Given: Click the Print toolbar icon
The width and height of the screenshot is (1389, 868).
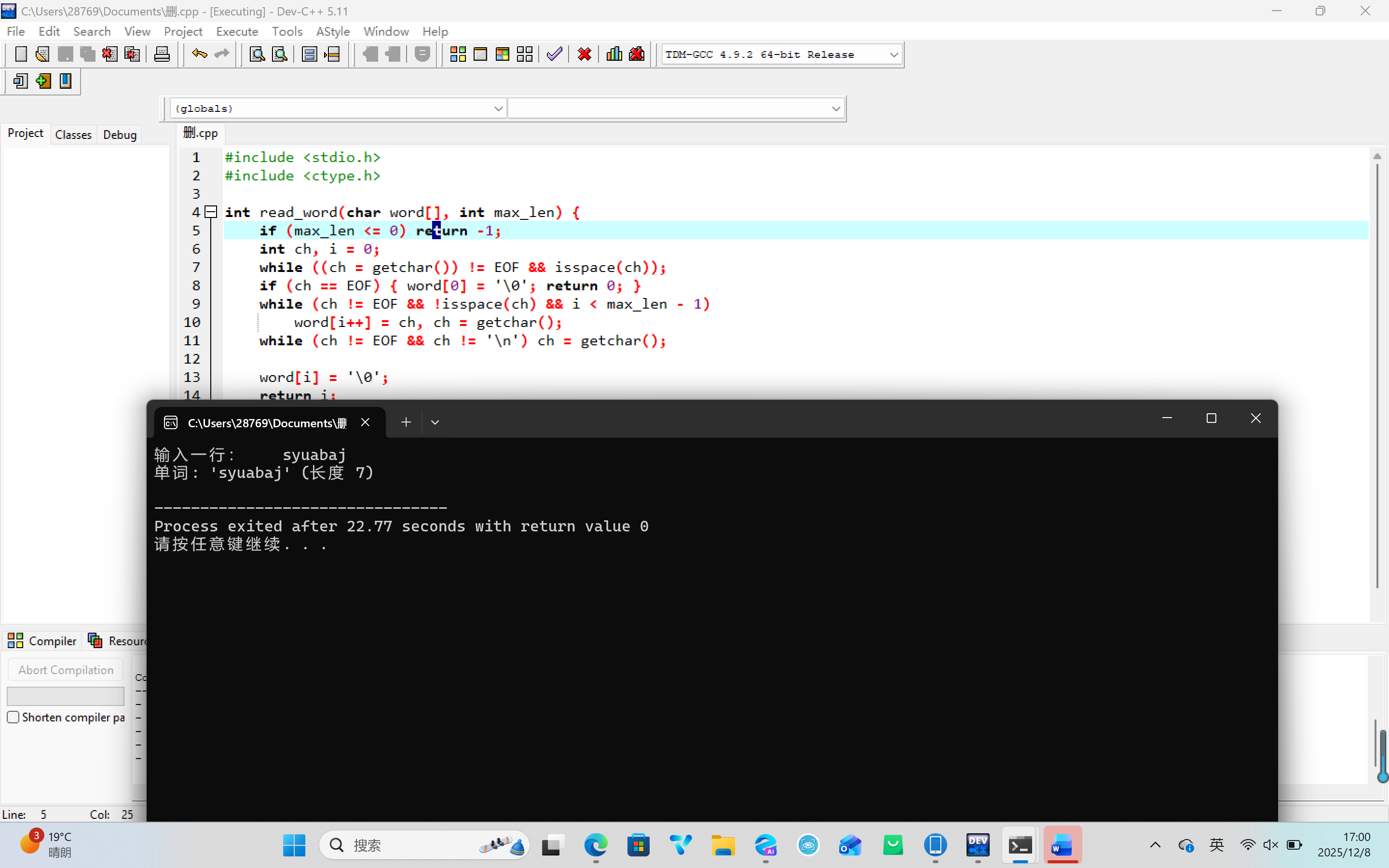Looking at the screenshot, I should point(162,54).
